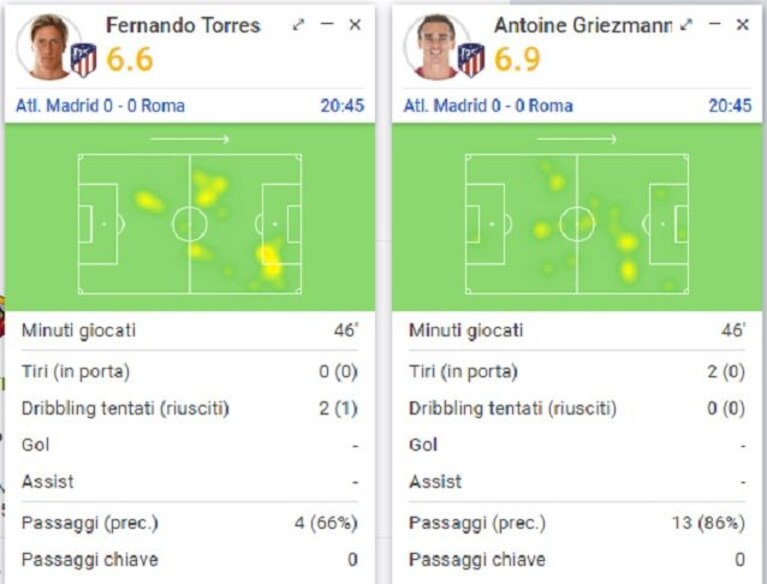Click Atletico Madrid crest beside Griezmann
Image resolution: width=767 pixels, height=584 pixels.
click(471, 60)
